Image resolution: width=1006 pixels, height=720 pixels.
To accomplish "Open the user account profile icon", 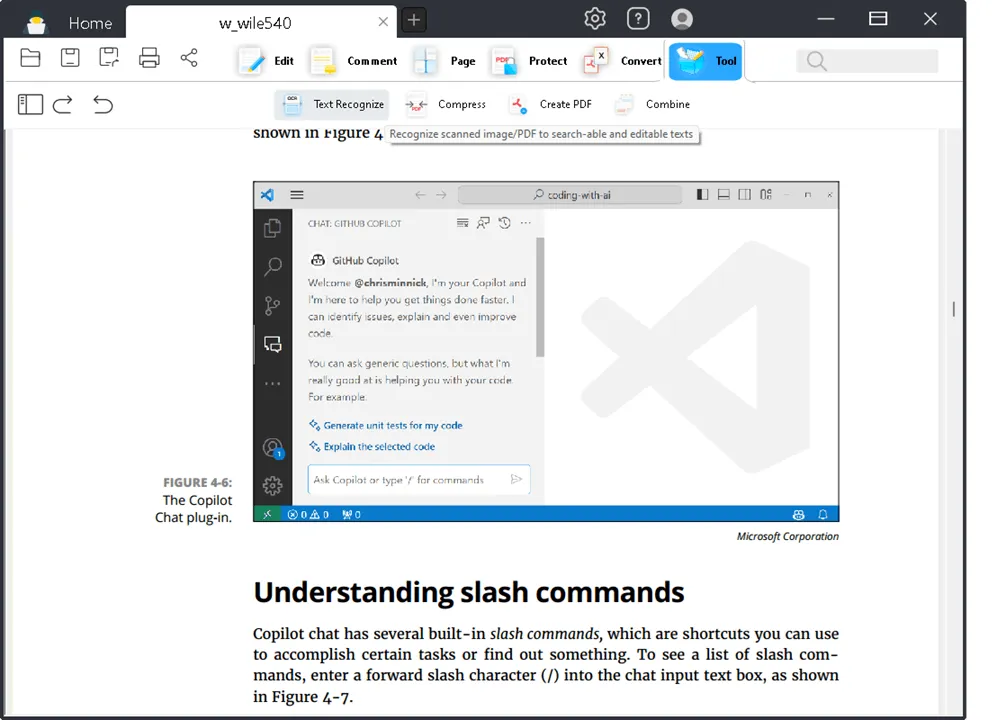I will (x=682, y=18).
